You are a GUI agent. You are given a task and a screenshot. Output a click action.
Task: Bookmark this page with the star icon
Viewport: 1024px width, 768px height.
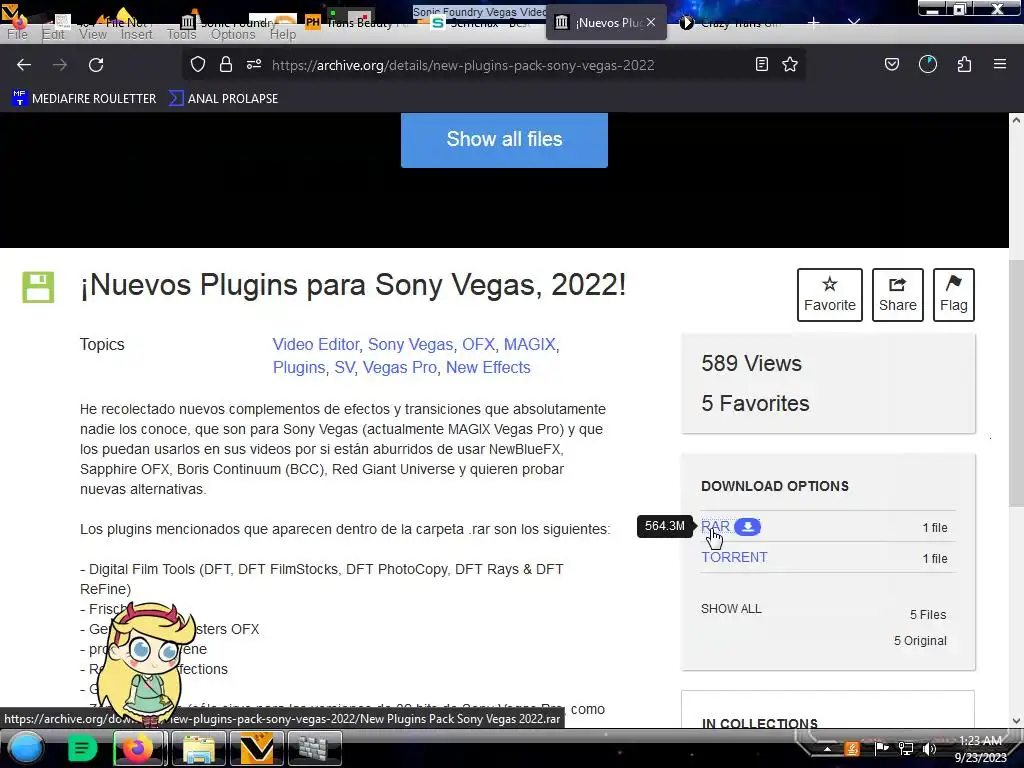[x=790, y=64]
